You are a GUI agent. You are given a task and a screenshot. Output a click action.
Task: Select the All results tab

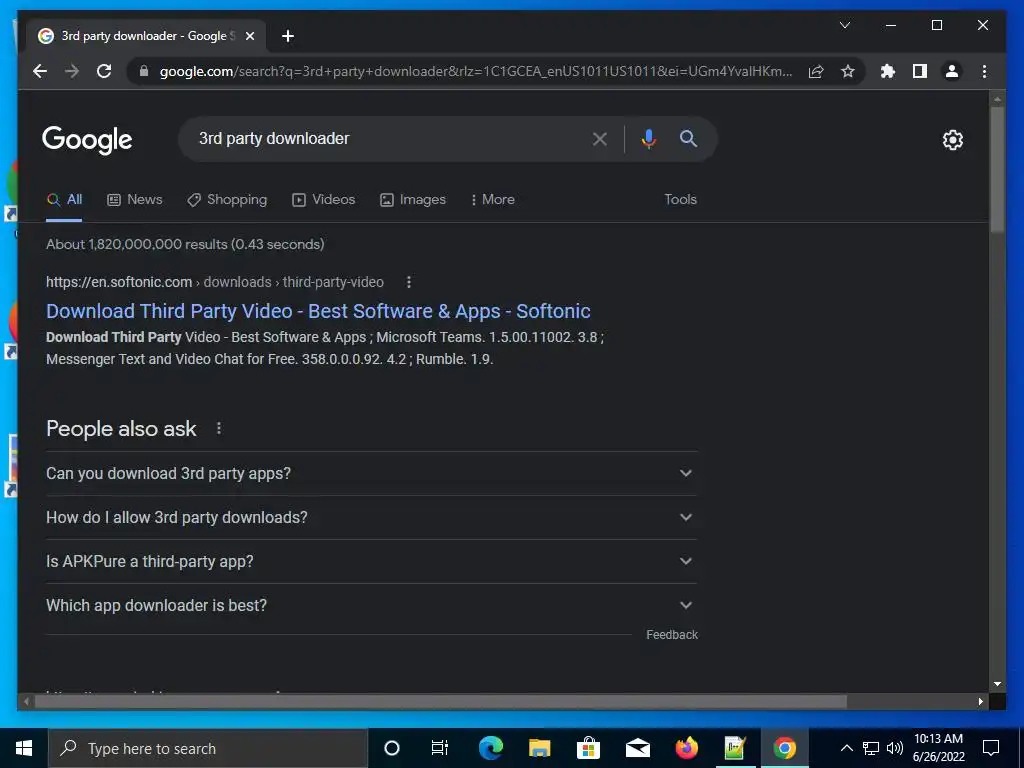(64, 199)
